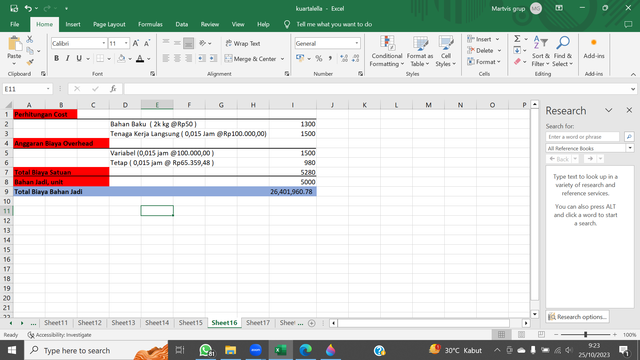Click Merge & Center button
The height and width of the screenshot is (360, 640).
pos(251,59)
